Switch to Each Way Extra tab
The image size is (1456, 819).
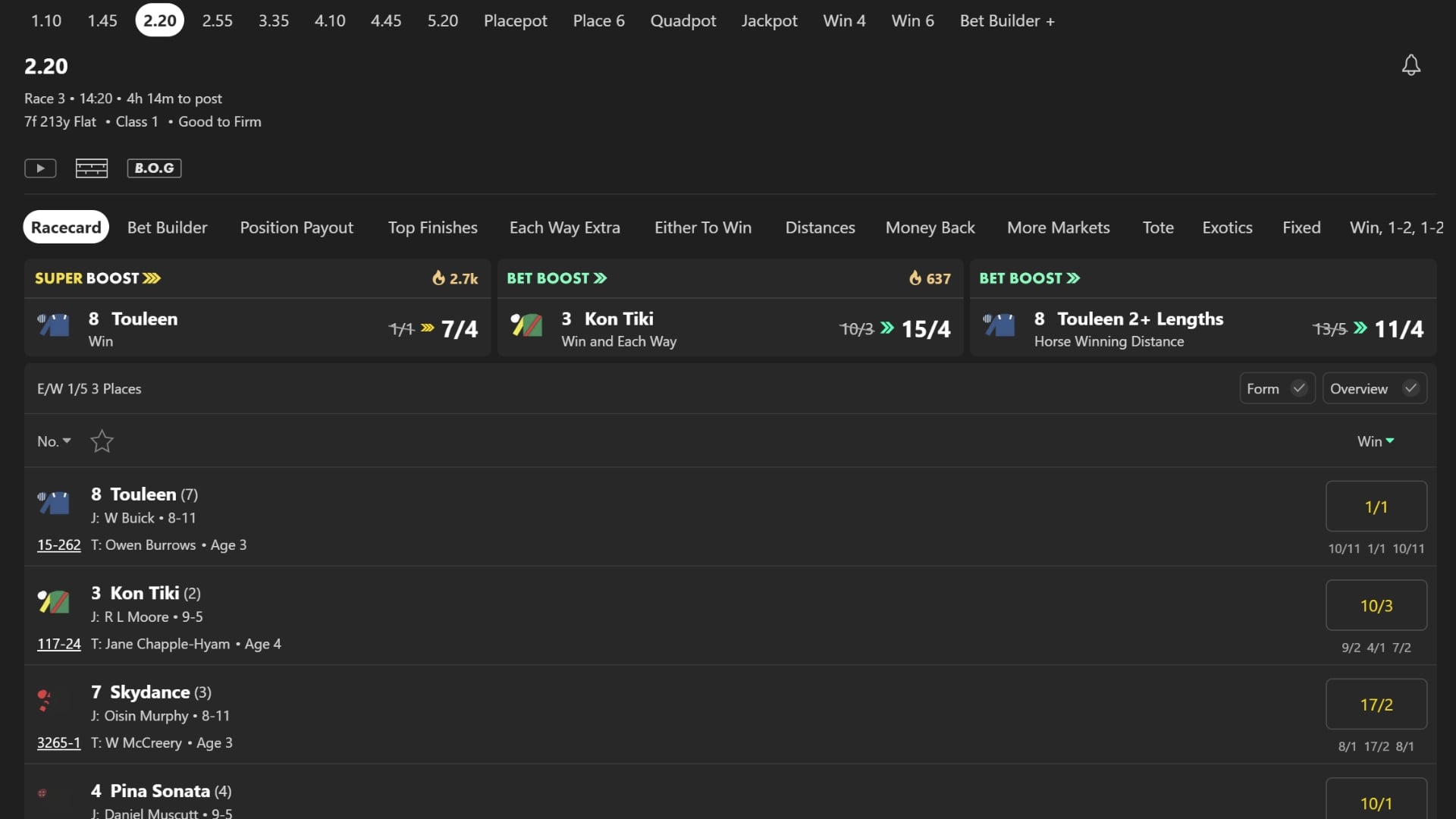tap(565, 227)
